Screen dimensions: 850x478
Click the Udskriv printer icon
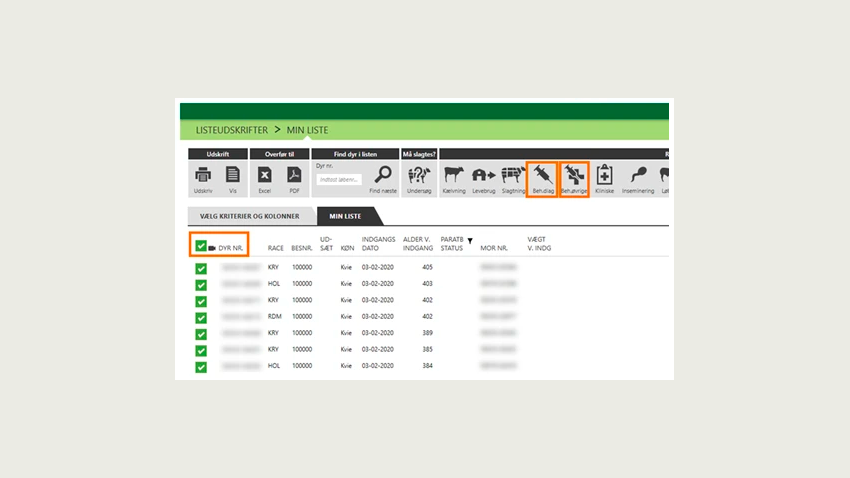[203, 175]
